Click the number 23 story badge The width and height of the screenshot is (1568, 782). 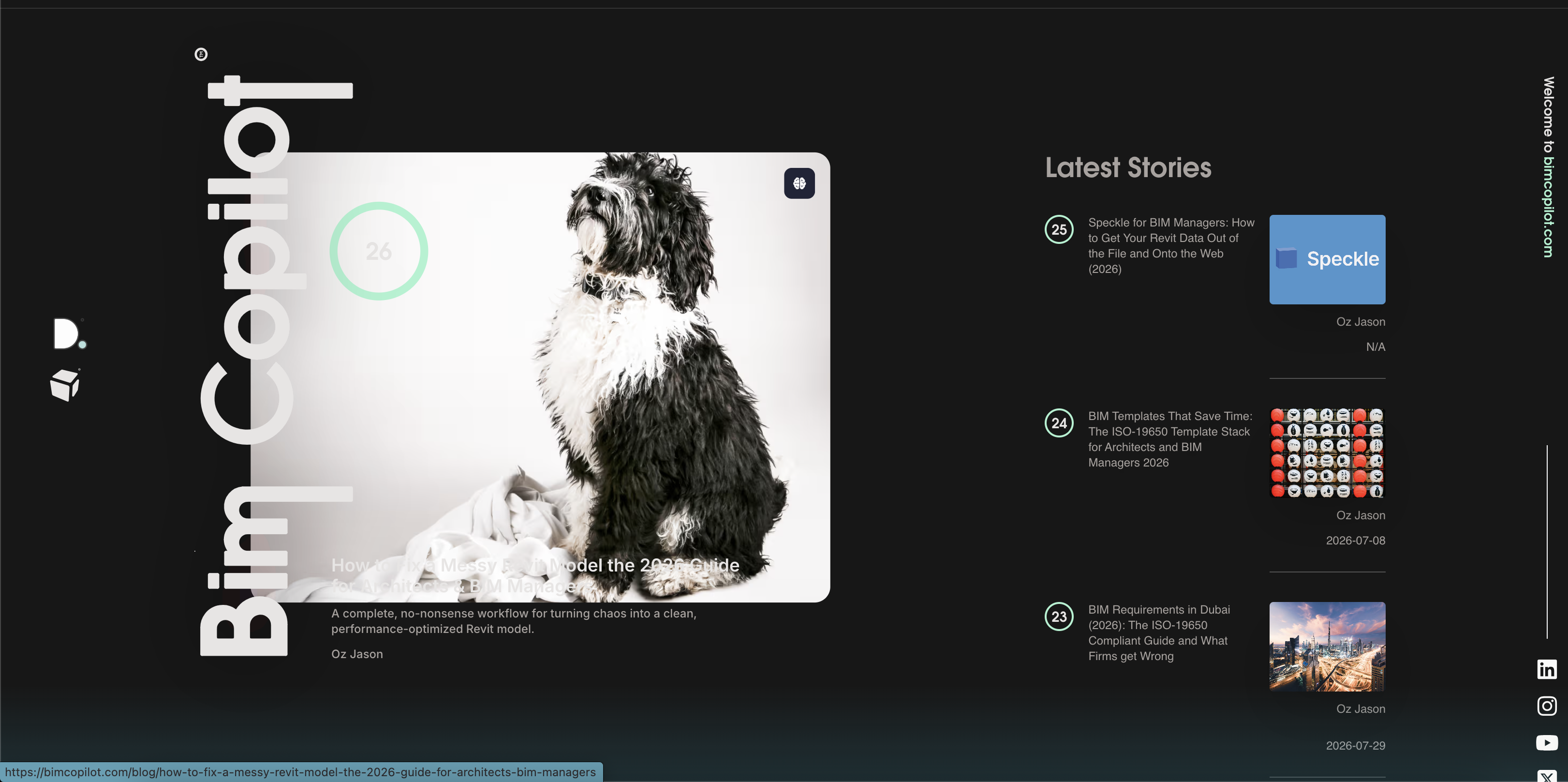1059,617
